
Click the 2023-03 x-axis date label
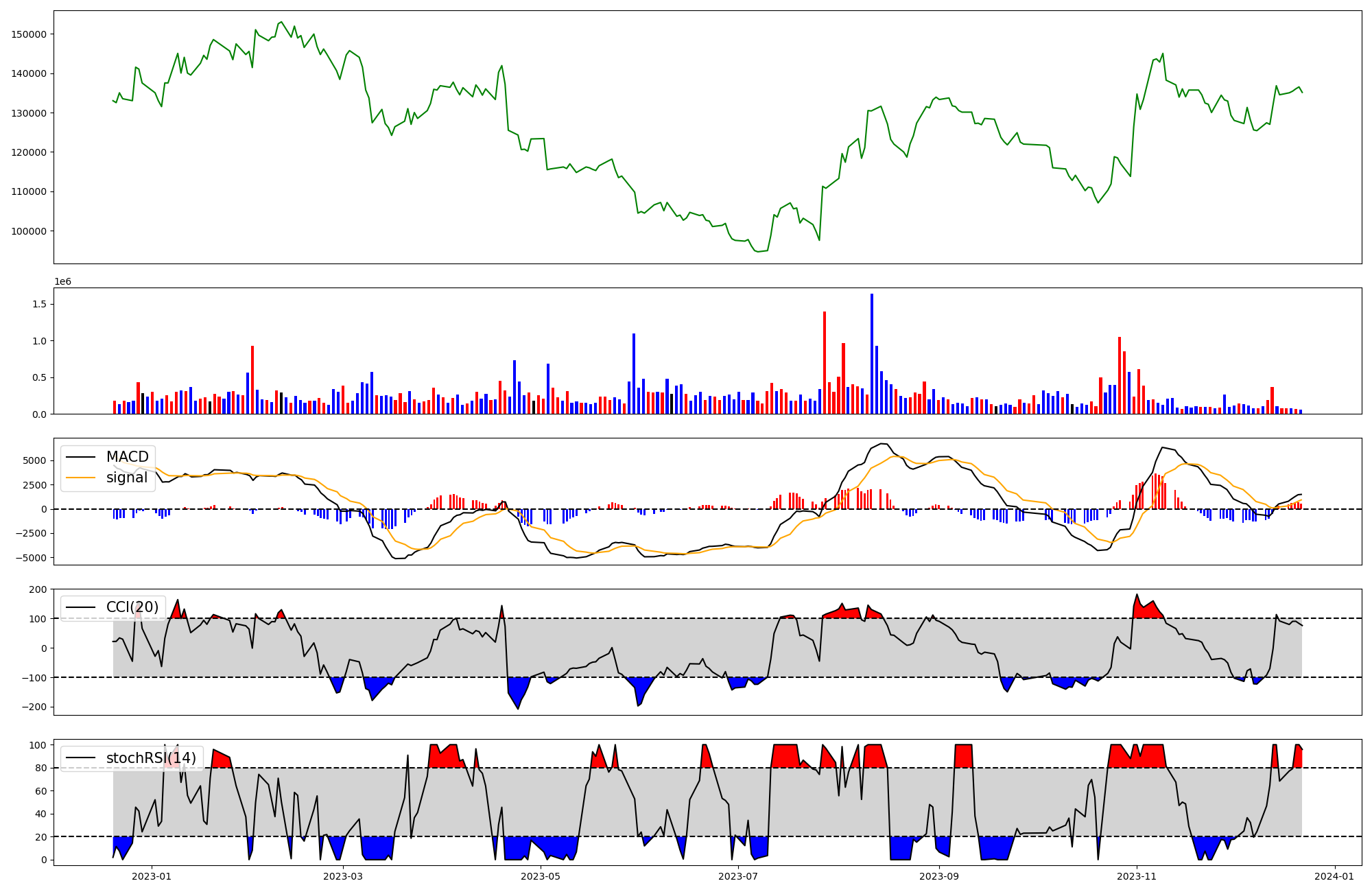[x=343, y=876]
